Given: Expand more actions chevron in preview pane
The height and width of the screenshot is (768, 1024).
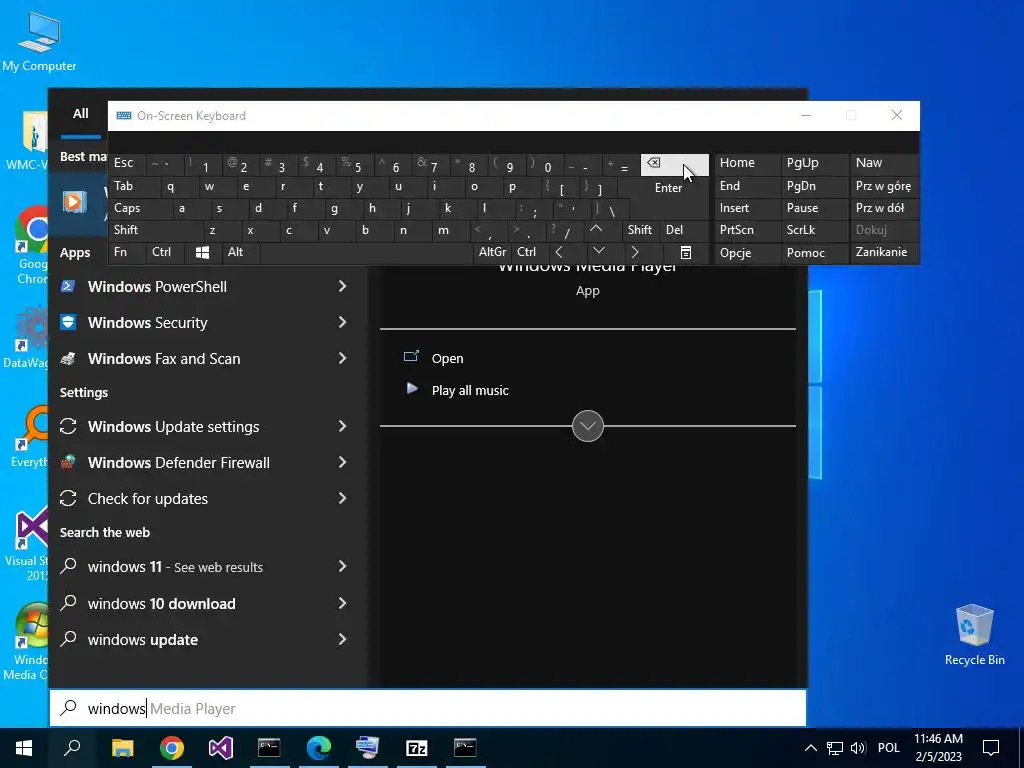Looking at the screenshot, I should click(588, 426).
